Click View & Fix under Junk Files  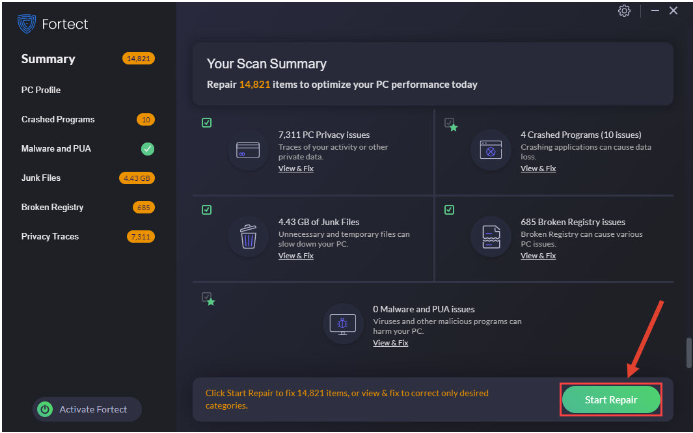click(x=295, y=256)
